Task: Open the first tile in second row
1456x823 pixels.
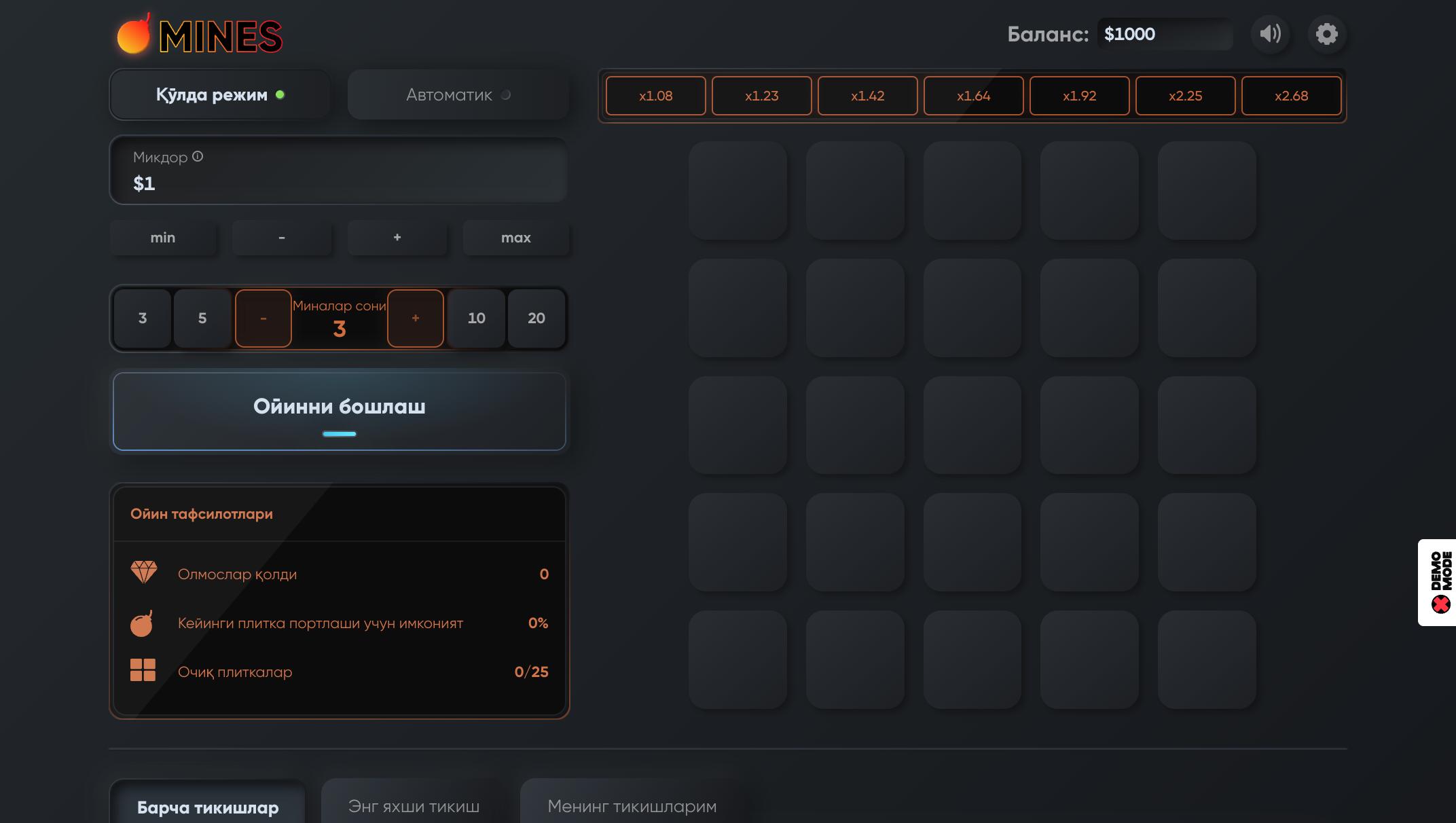Action: pyautogui.click(x=738, y=308)
